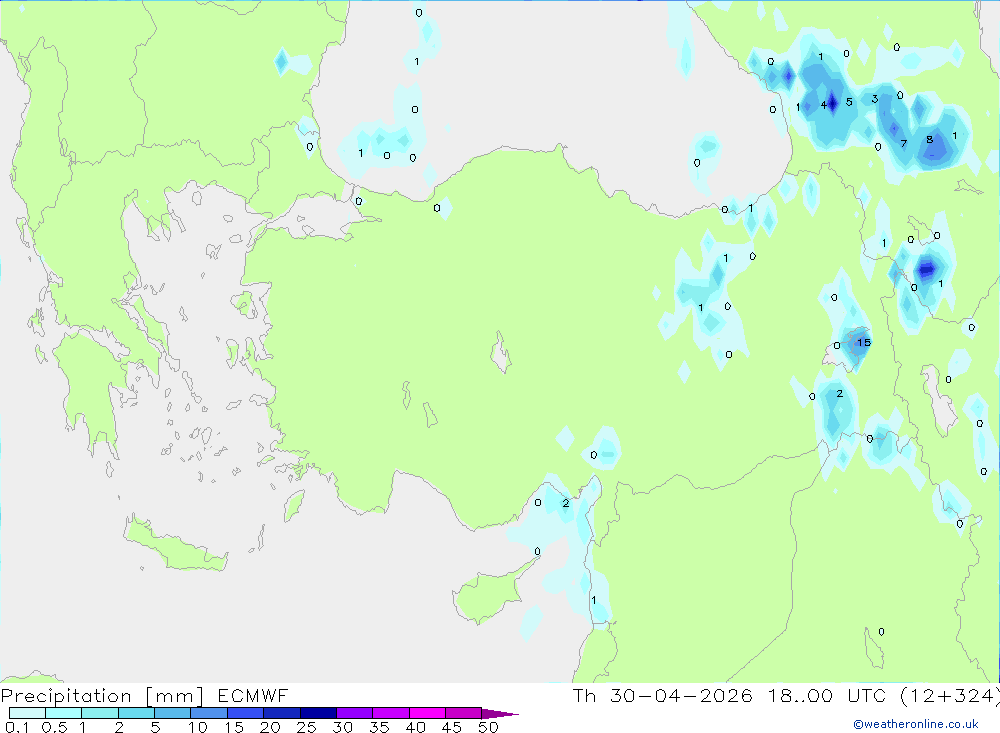Choose the 20–25 mm dark blue legend swatch

282,713
